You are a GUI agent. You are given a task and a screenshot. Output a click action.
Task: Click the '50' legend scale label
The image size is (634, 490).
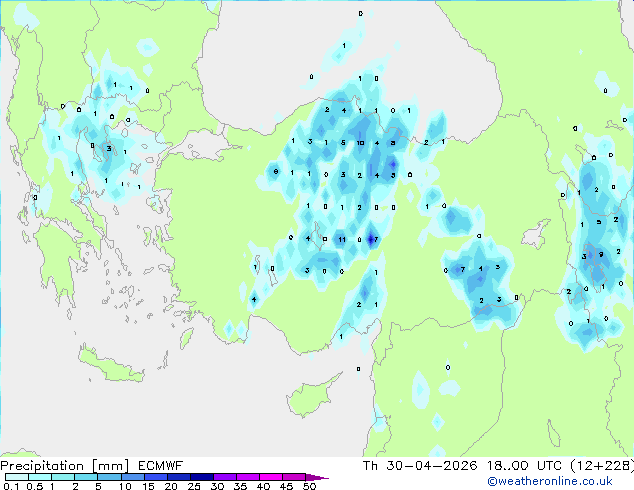click(x=309, y=486)
